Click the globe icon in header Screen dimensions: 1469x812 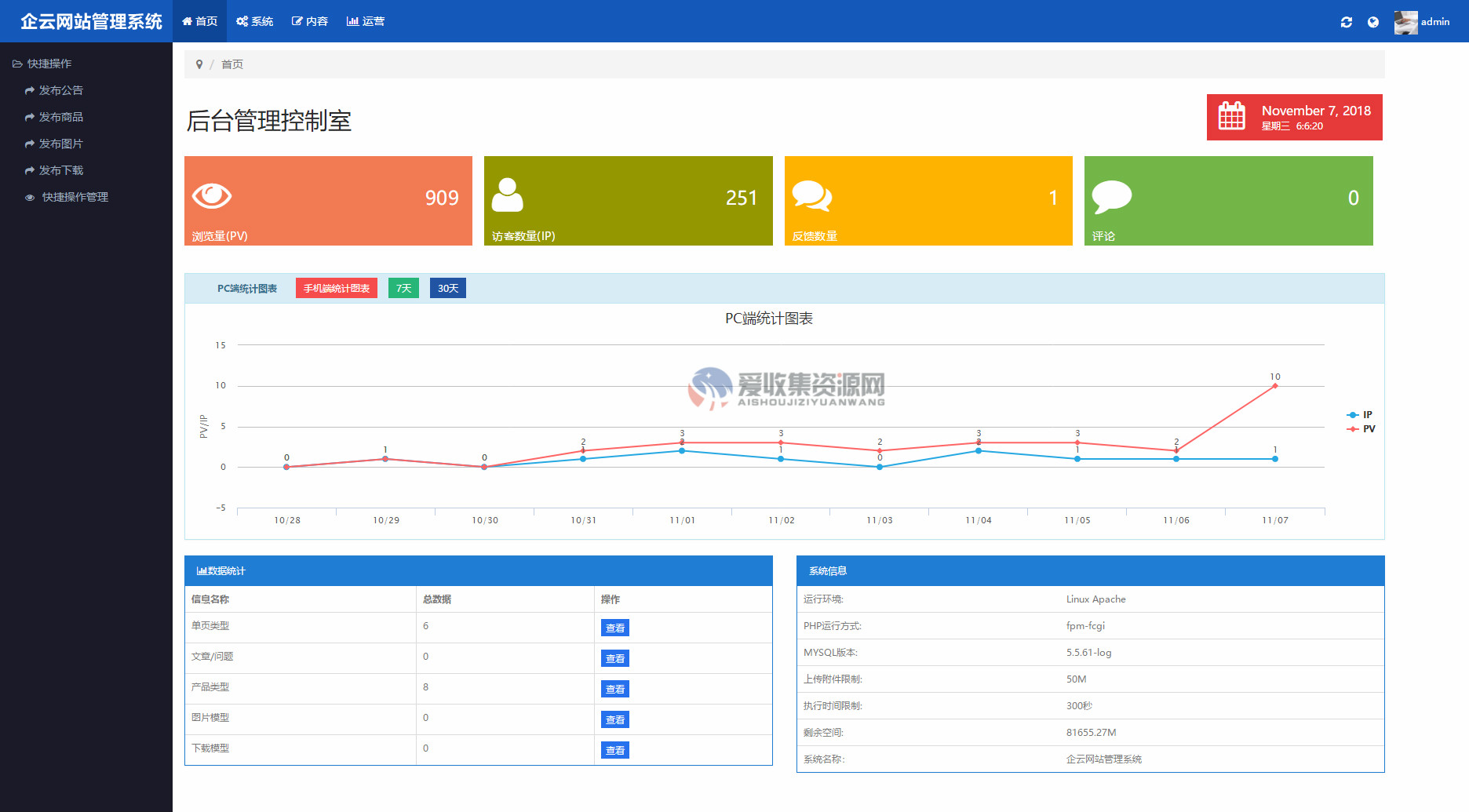tap(1372, 22)
